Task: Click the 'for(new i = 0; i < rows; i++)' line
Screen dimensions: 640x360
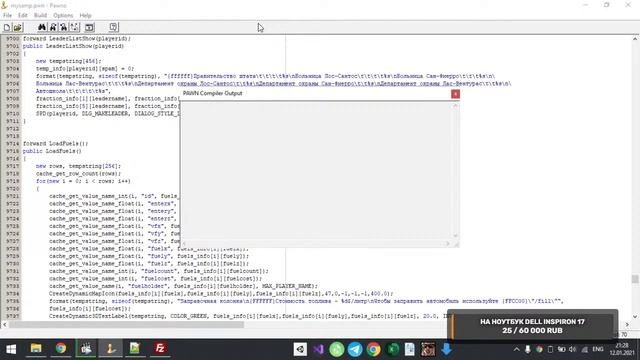Action: [x=83, y=181]
